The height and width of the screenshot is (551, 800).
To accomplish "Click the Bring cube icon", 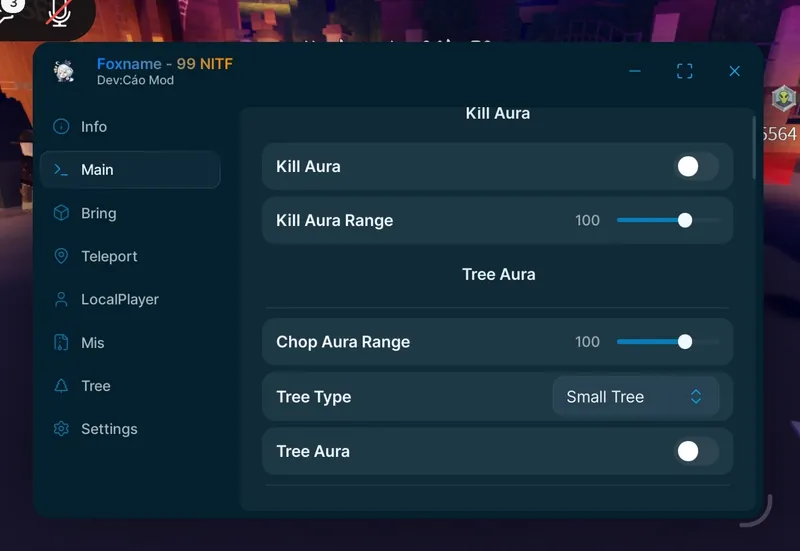I will (x=62, y=213).
